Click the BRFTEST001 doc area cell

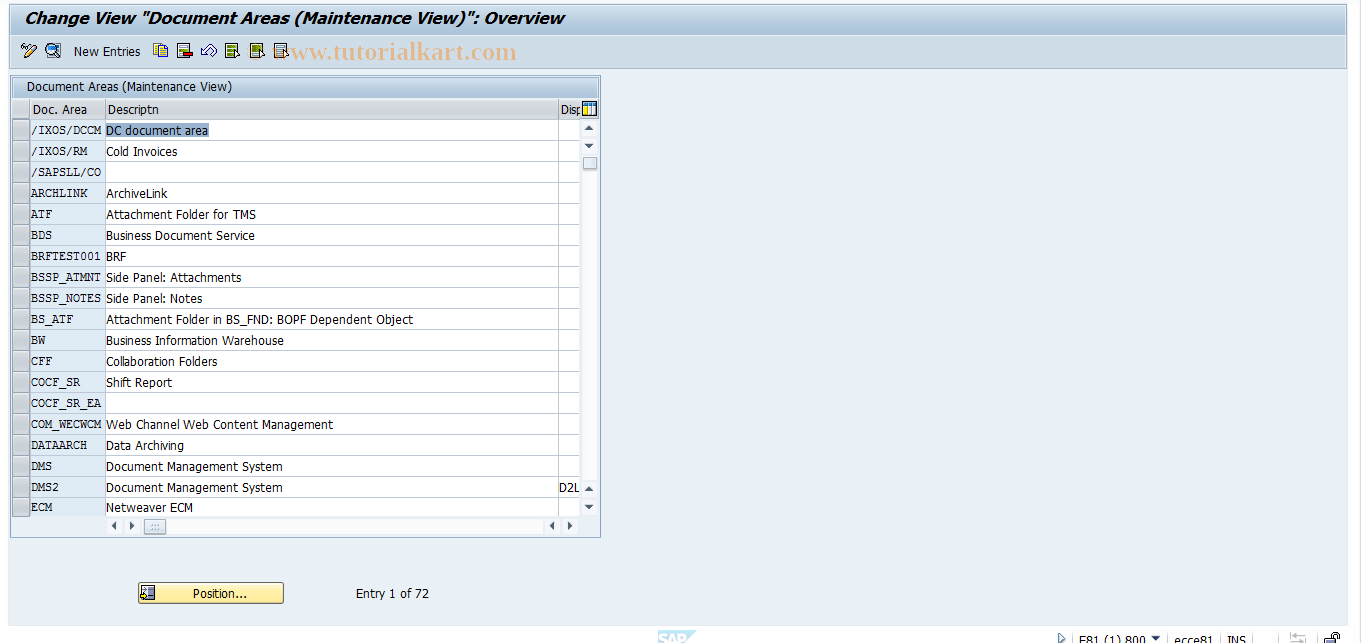click(67, 256)
